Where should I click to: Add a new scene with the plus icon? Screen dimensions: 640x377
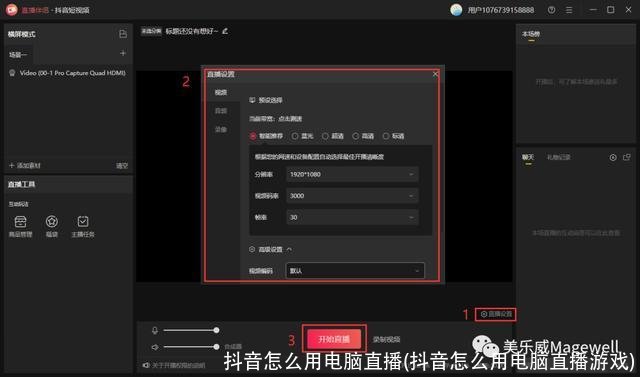(x=122, y=53)
